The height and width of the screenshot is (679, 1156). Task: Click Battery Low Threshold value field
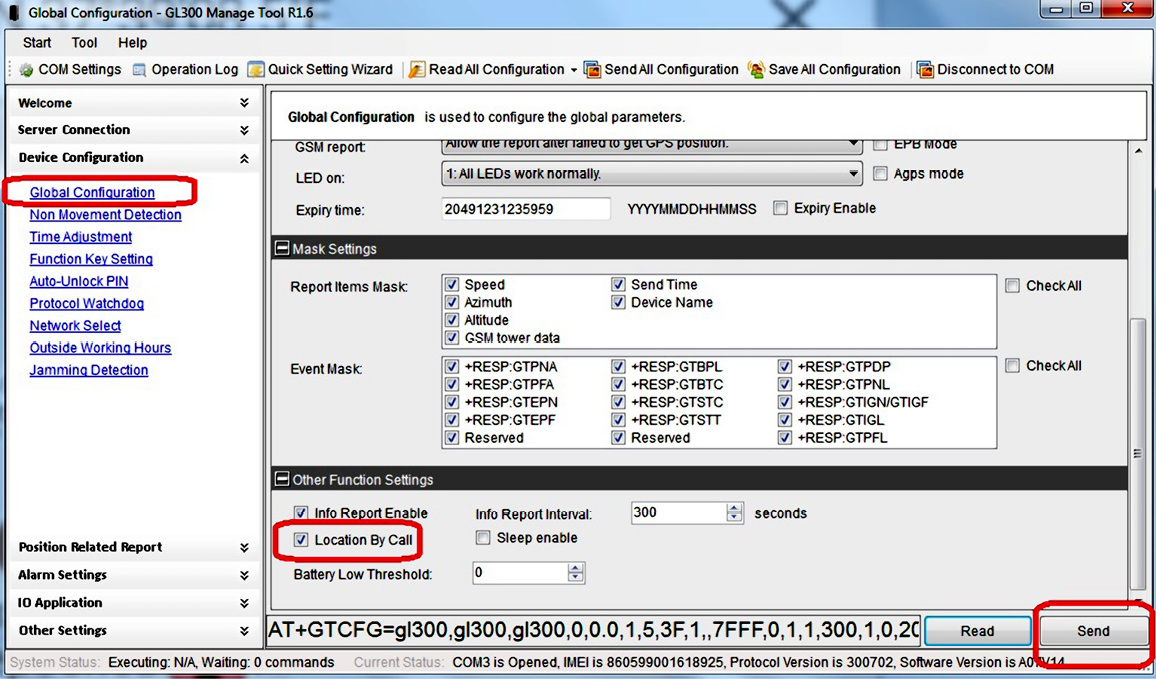click(520, 573)
